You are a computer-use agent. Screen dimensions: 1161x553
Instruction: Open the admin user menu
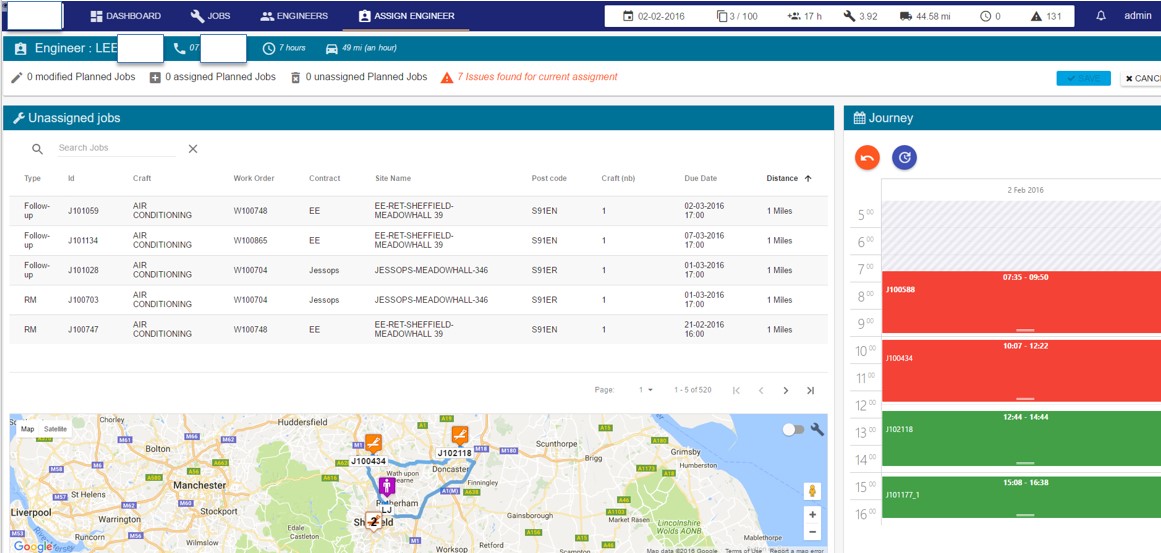[x=1137, y=16]
